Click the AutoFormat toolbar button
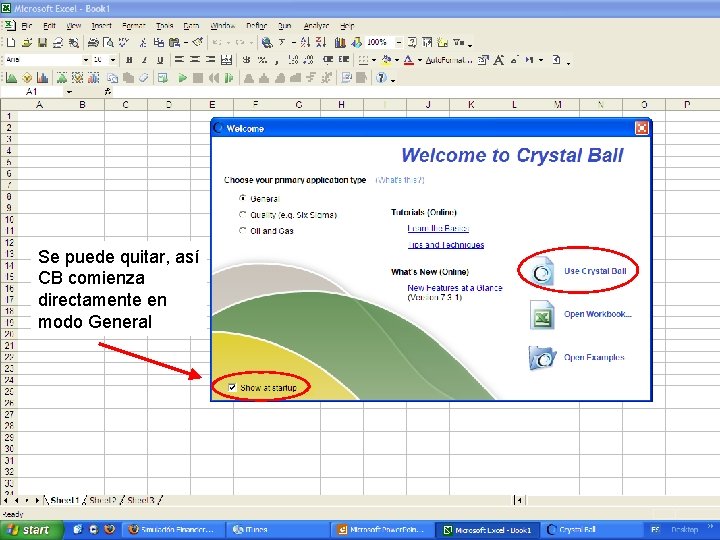720x540 pixels. pyautogui.click(x=449, y=60)
